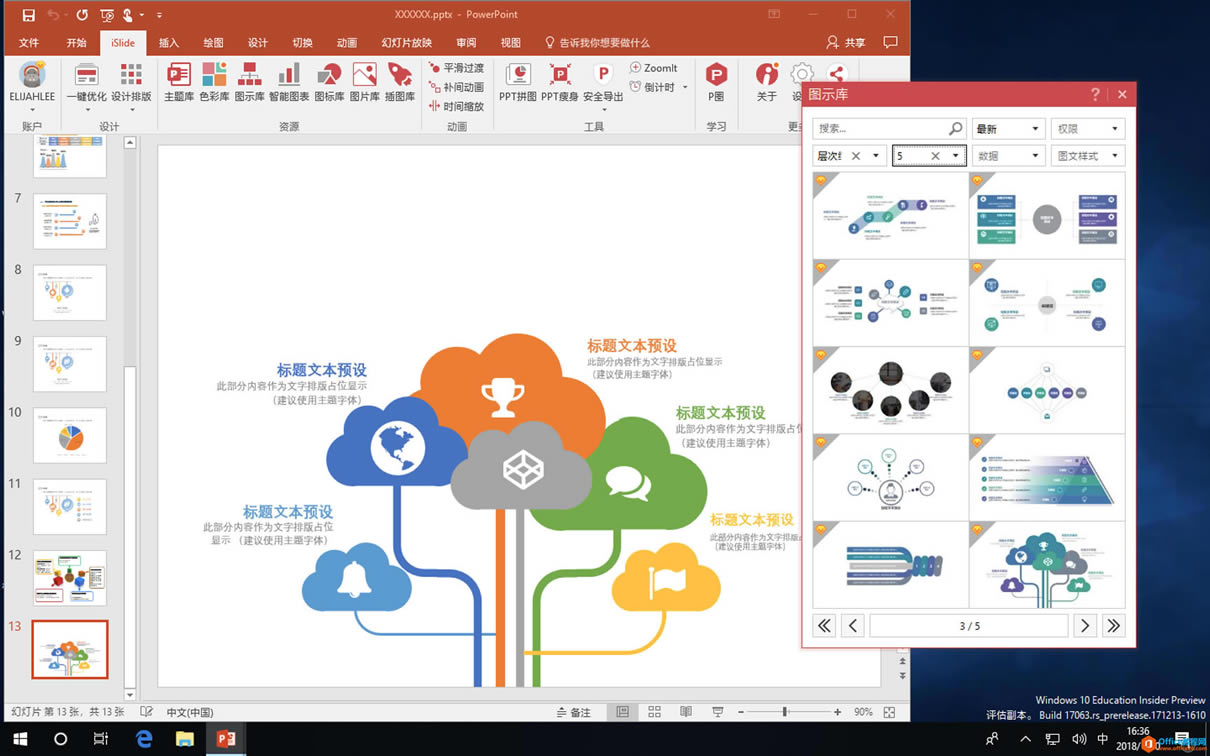This screenshot has height=756, width=1210.
Task: Go to next page in 图示库 gallery
Action: click(1085, 625)
